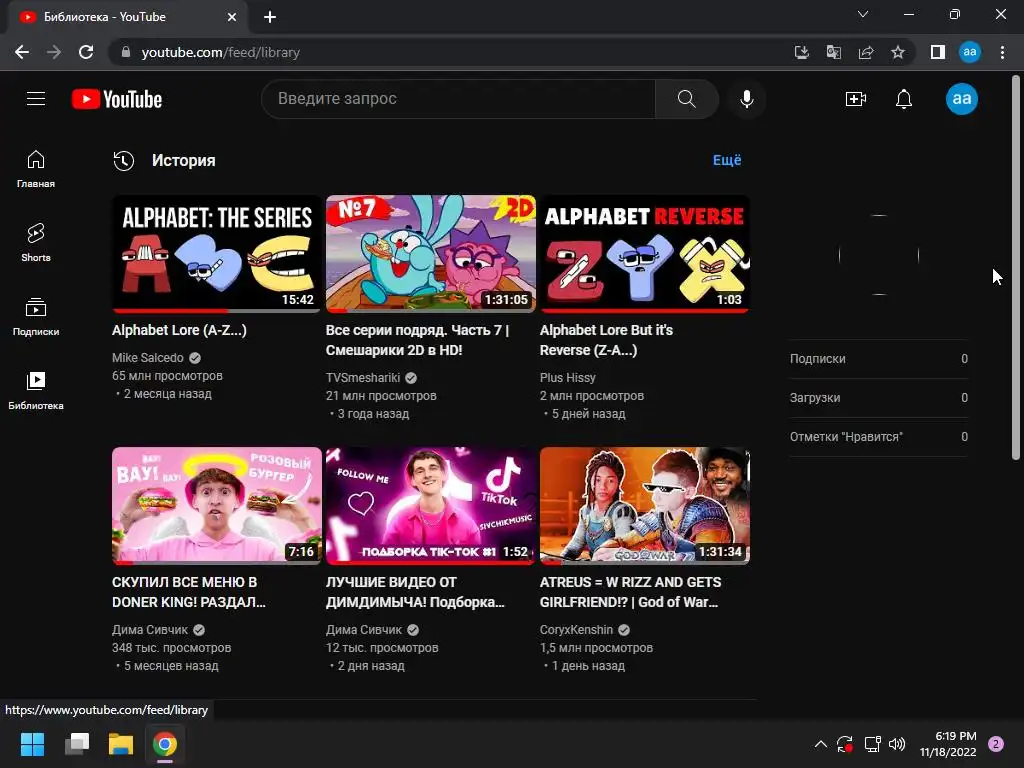1024x768 pixels.
Task: Select the Библиотека - YouTube tab
Action: point(127,17)
